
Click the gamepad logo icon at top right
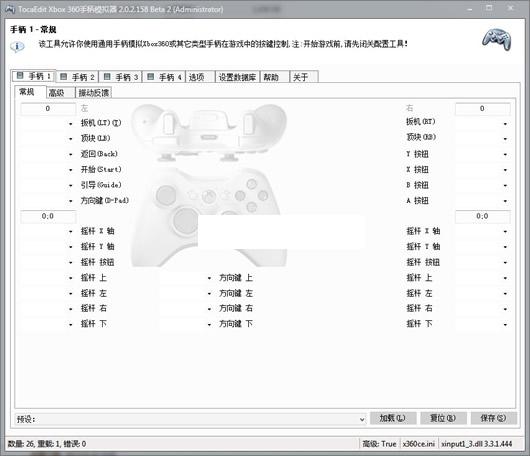point(496,40)
